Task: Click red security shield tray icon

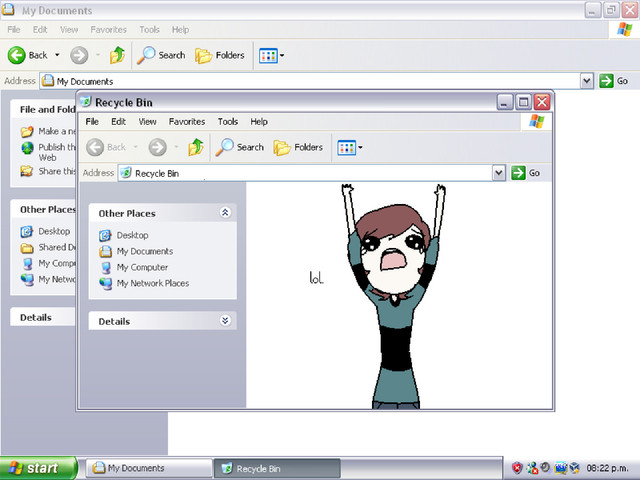Action: [517, 468]
